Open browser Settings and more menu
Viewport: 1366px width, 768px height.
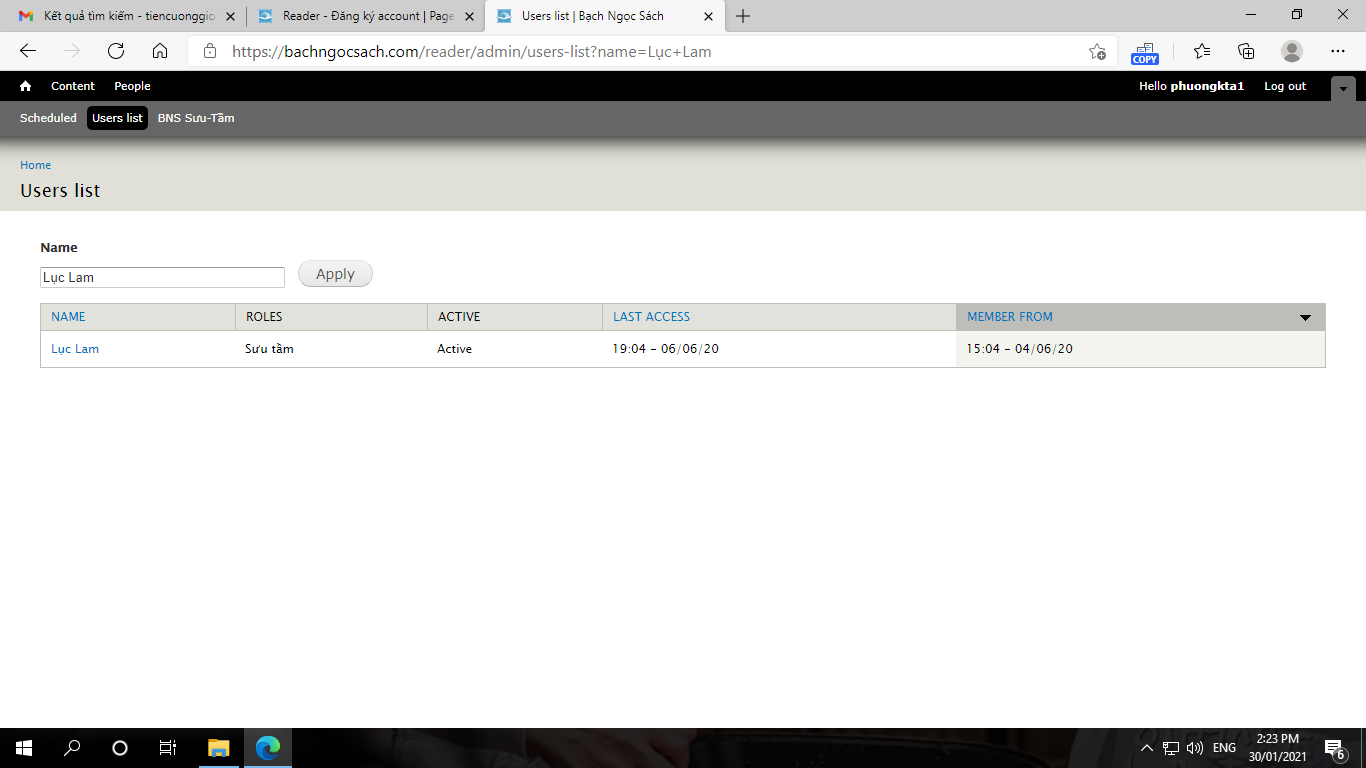point(1338,51)
